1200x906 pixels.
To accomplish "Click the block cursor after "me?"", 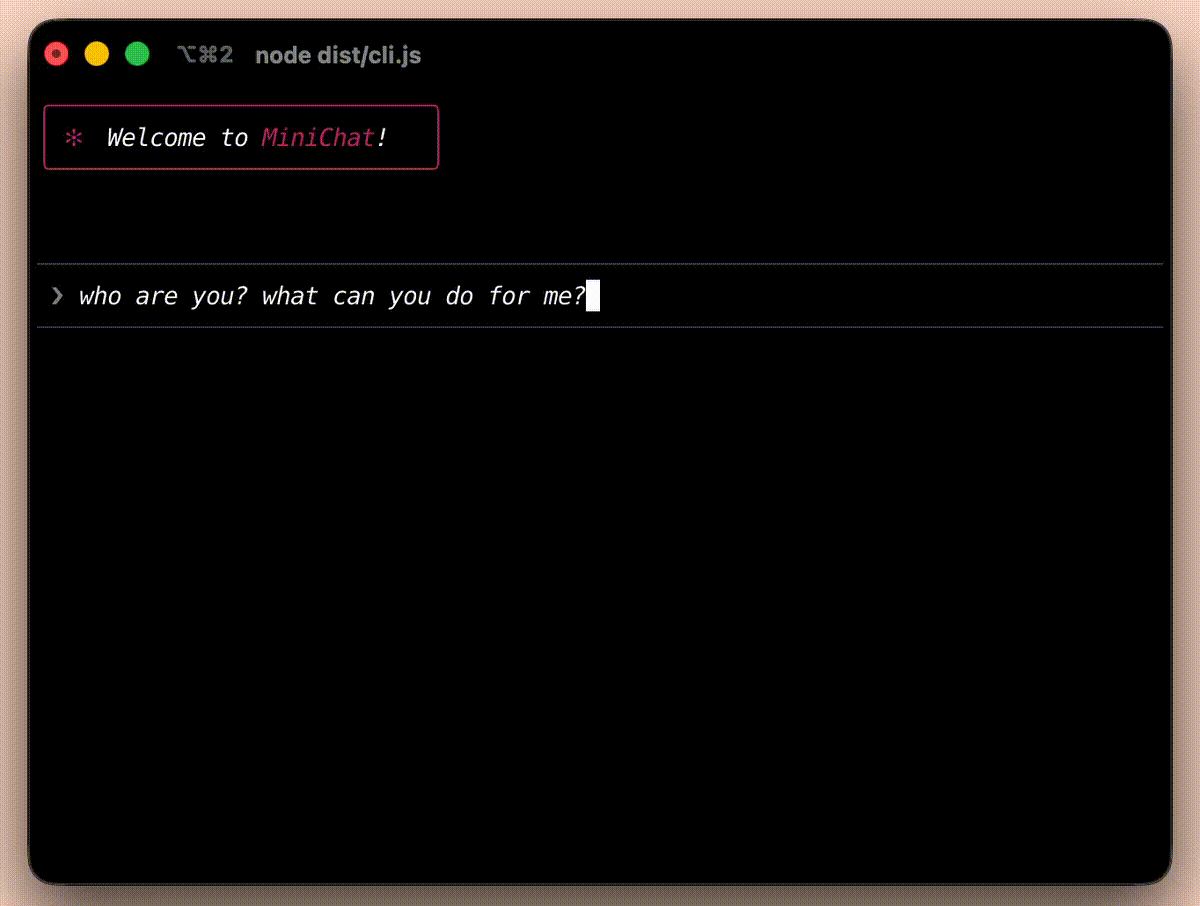I will pyautogui.click(x=593, y=296).
